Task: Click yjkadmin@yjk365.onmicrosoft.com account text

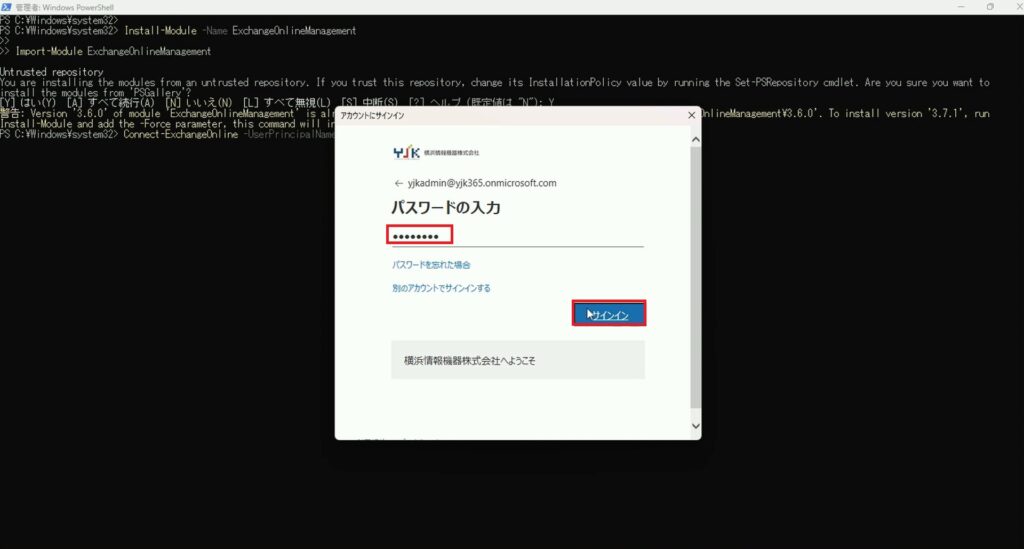Action: pyautogui.click(x=482, y=183)
